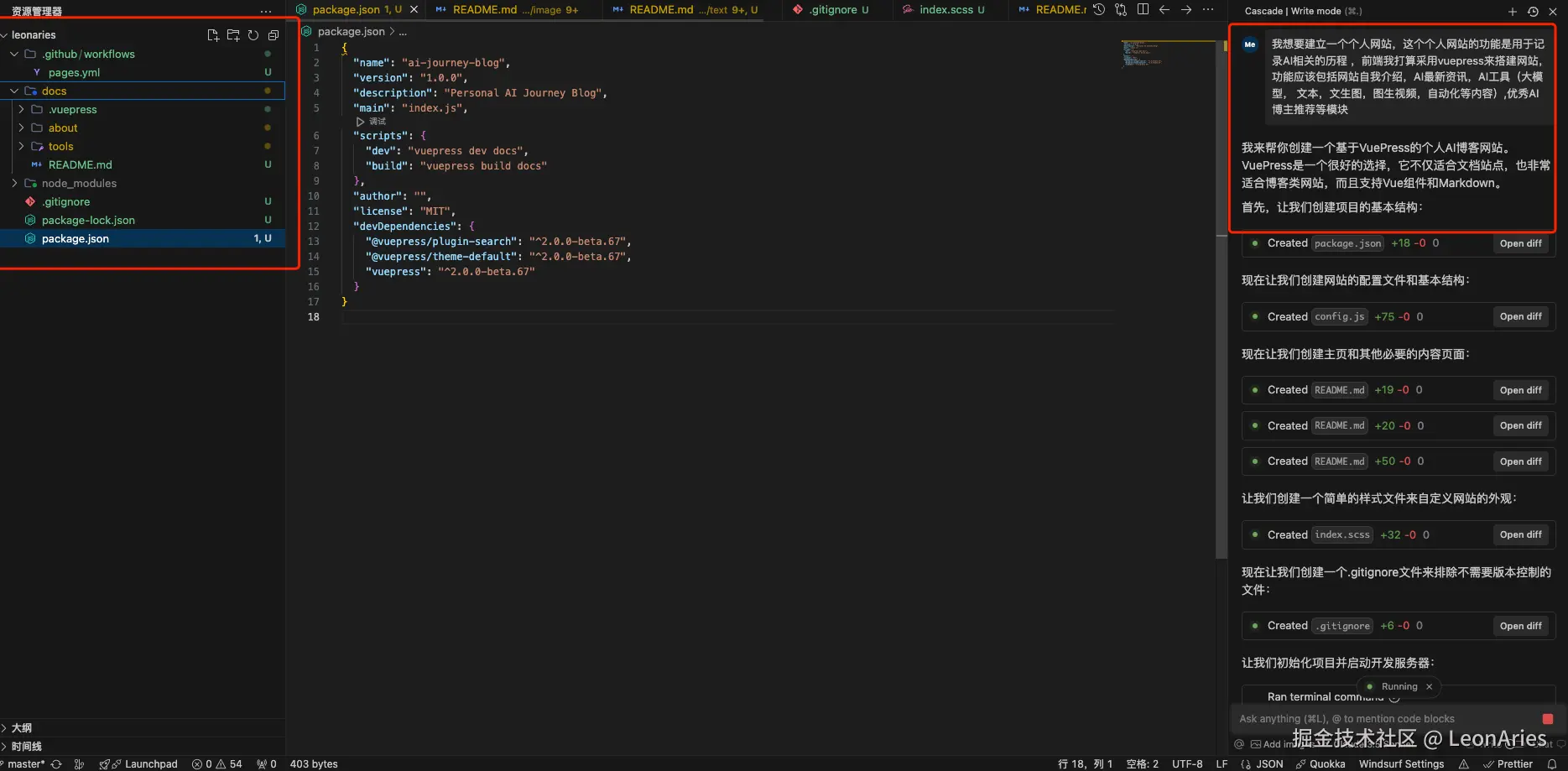Open diff for created config.js
The width and height of the screenshot is (1568, 771).
[1521, 316]
